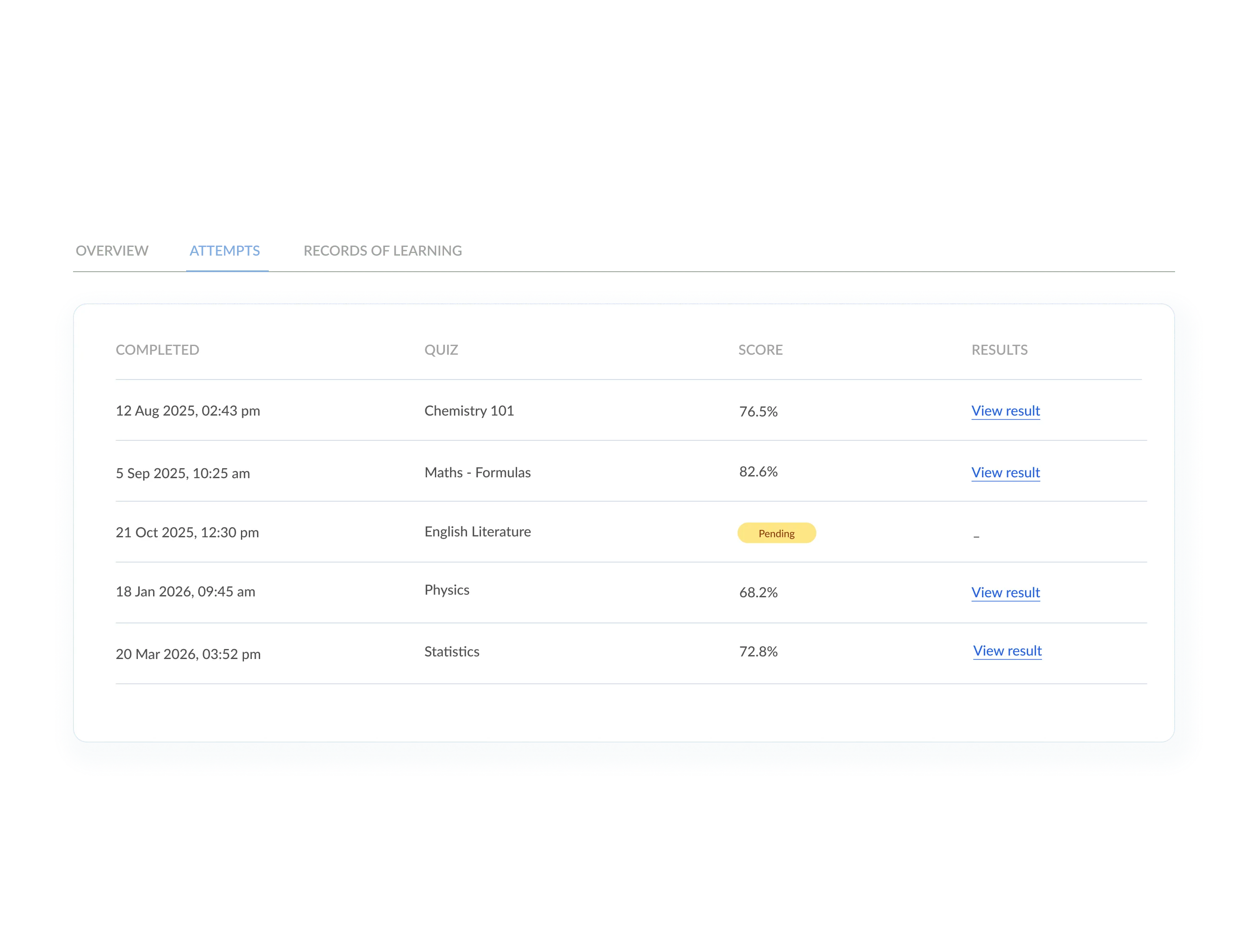Click the Quiz column header
The height and width of the screenshot is (952, 1249).
point(441,350)
